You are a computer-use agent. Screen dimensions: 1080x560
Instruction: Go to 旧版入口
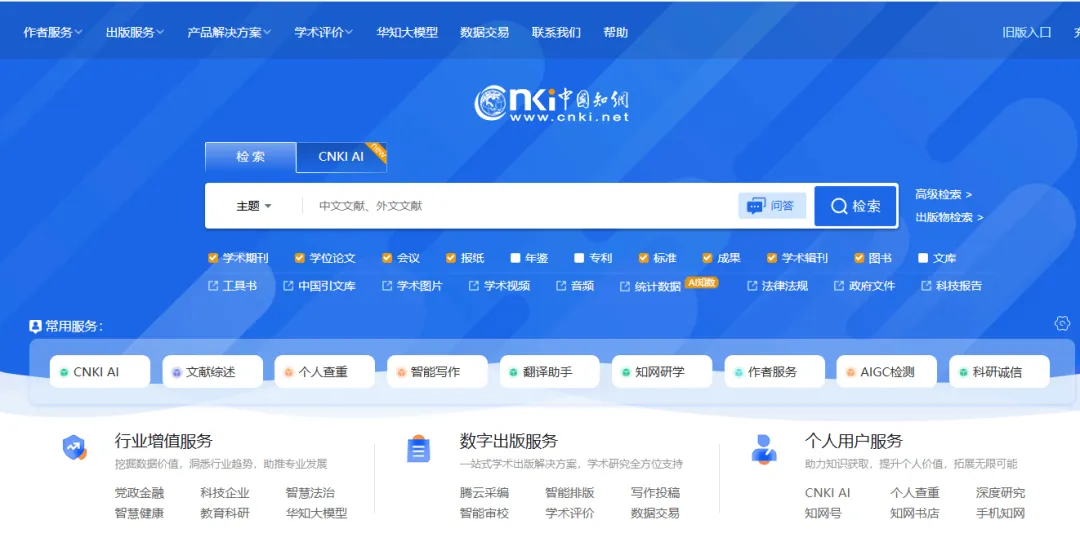pos(1026,32)
